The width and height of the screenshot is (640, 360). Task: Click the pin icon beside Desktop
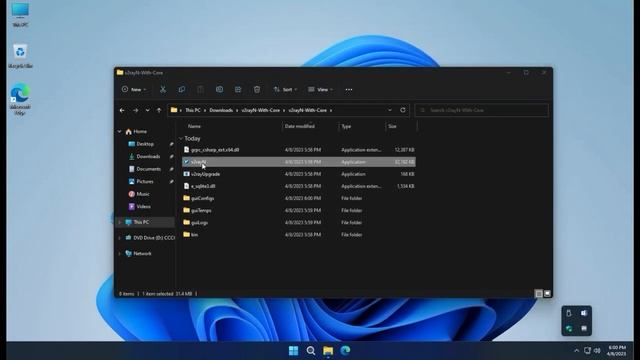click(171, 144)
